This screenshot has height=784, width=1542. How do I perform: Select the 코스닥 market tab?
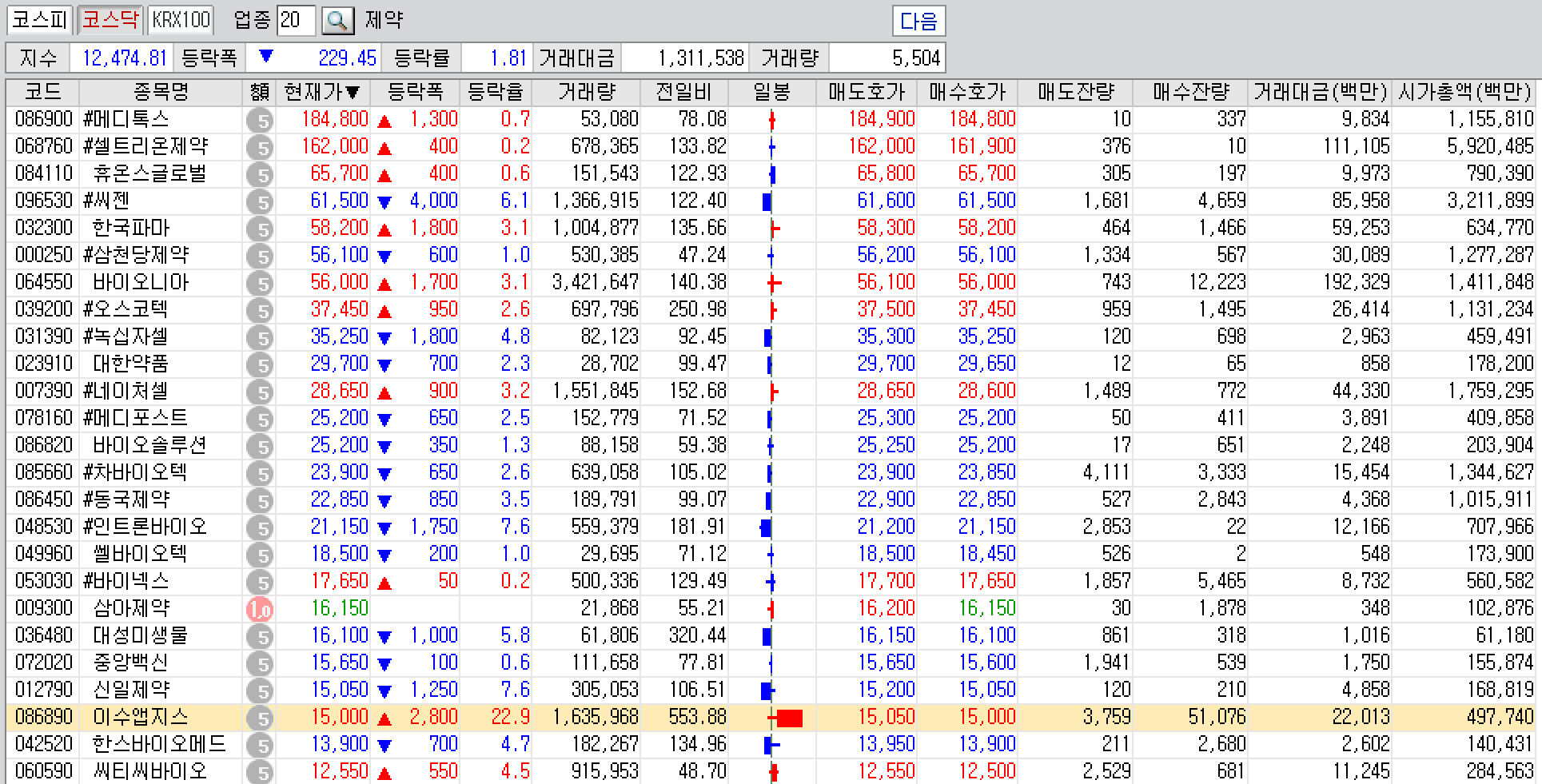coord(110,20)
